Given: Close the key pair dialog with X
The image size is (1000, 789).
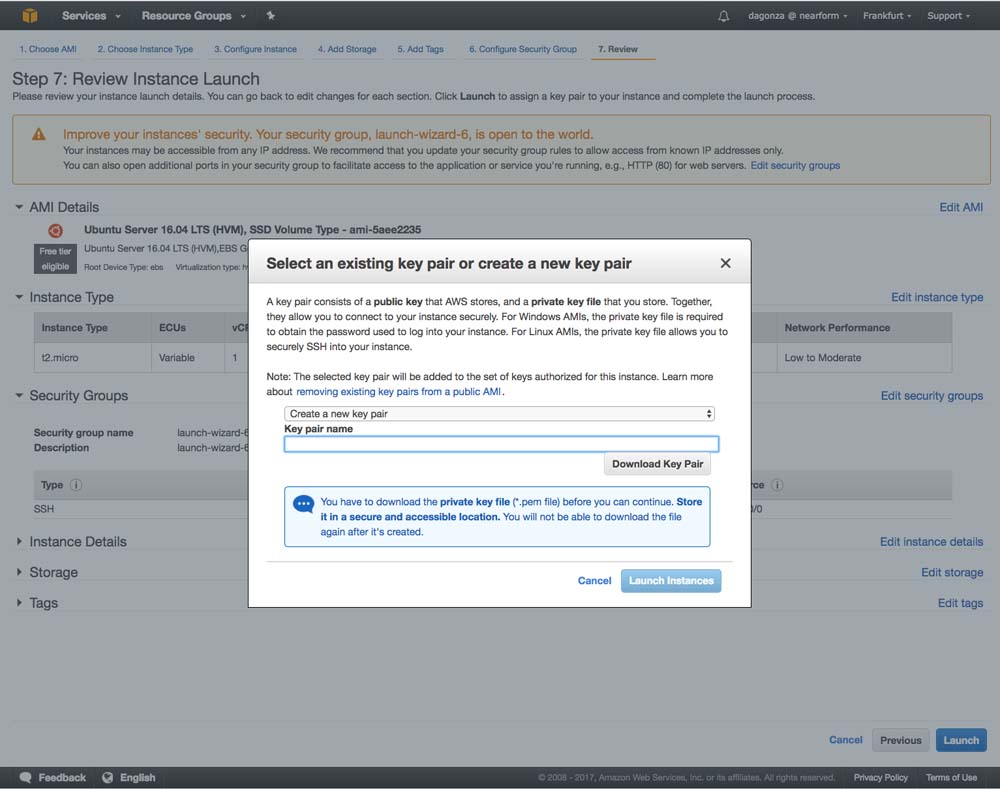Looking at the screenshot, I should 725,263.
